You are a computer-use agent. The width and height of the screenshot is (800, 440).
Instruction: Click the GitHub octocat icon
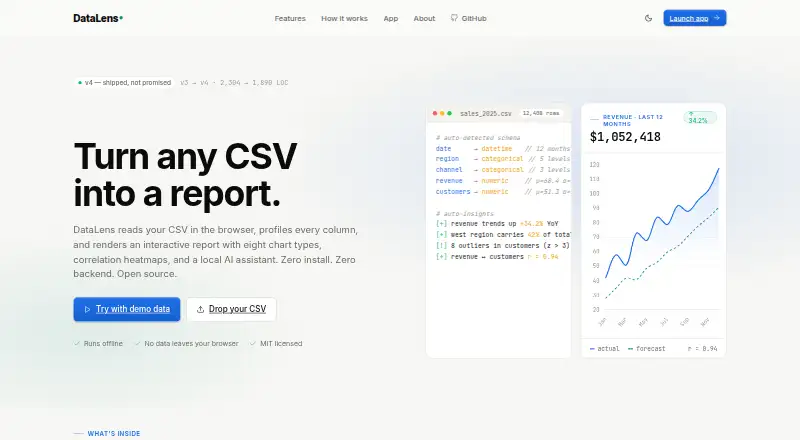point(454,18)
